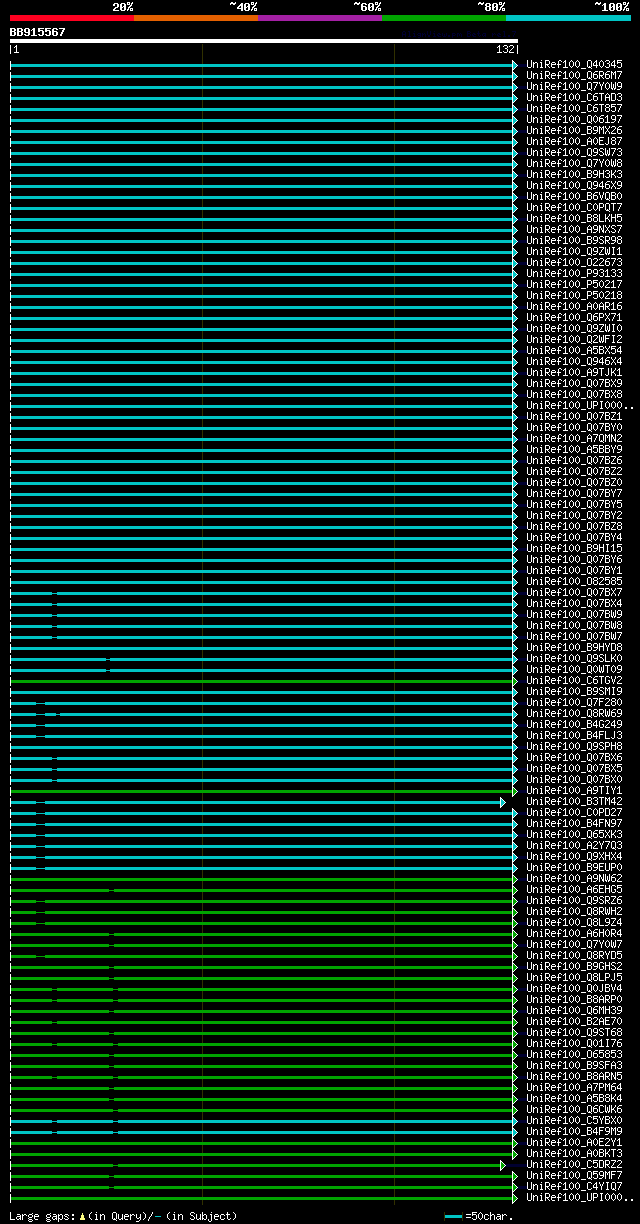Select the UniRef100_Q8L9Z4 label

[575, 922]
